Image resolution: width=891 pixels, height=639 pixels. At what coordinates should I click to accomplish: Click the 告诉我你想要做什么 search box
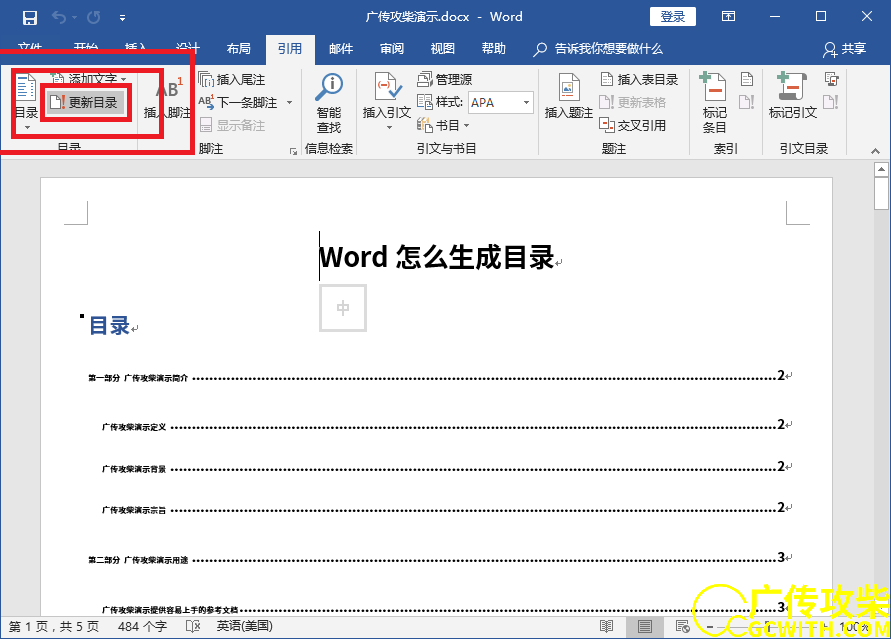(x=598, y=49)
